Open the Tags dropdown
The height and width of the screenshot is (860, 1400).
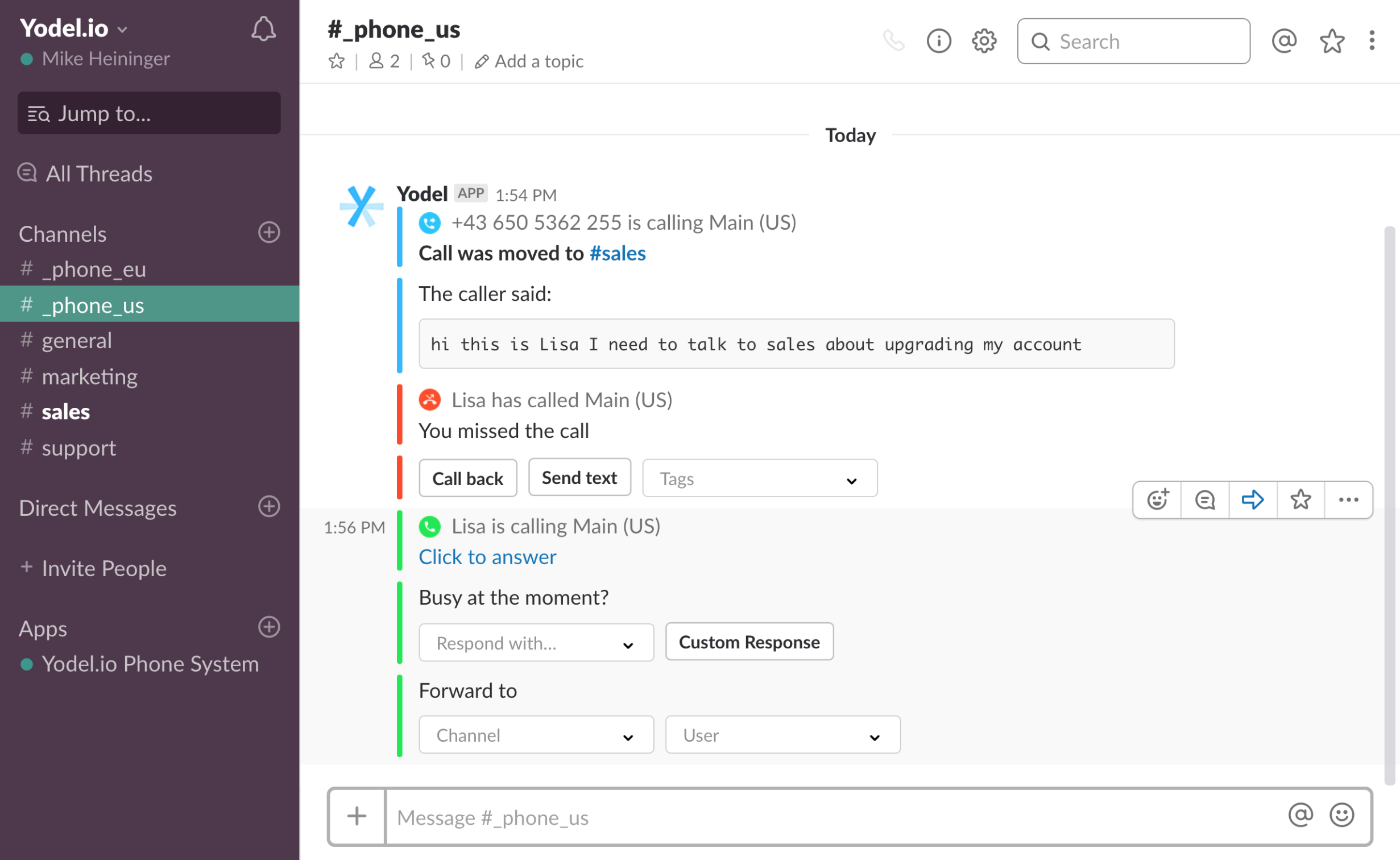tap(759, 479)
